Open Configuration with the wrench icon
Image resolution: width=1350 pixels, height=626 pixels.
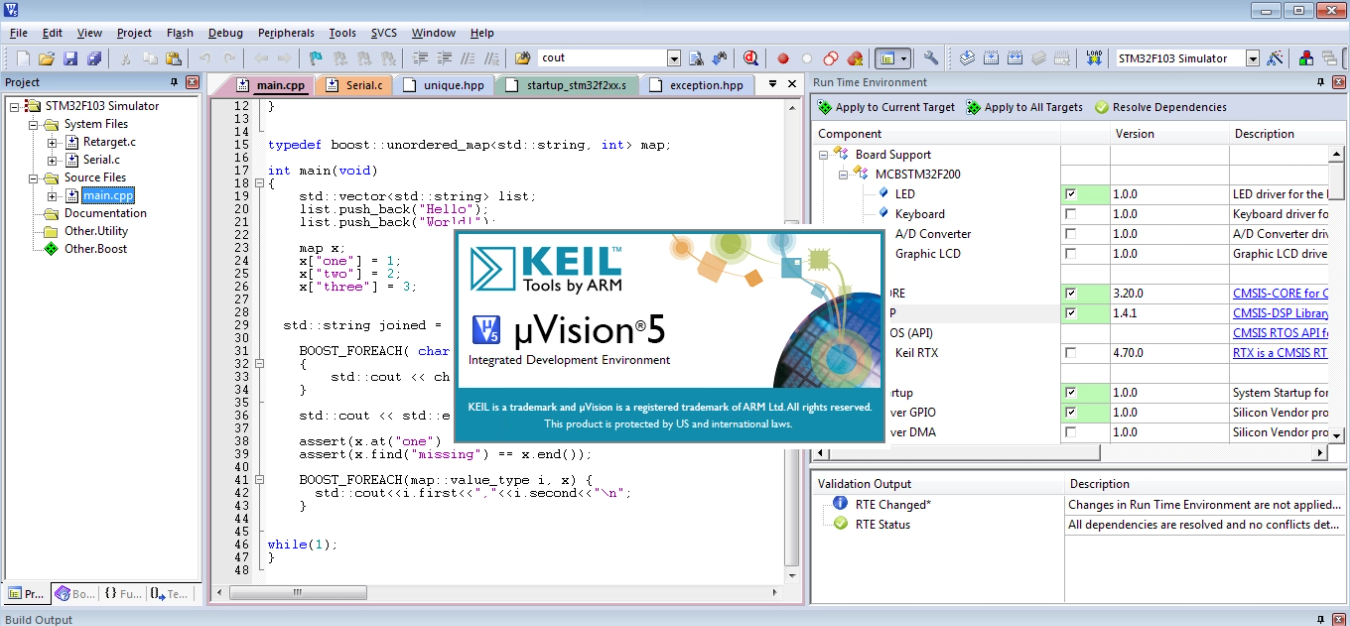click(931, 58)
